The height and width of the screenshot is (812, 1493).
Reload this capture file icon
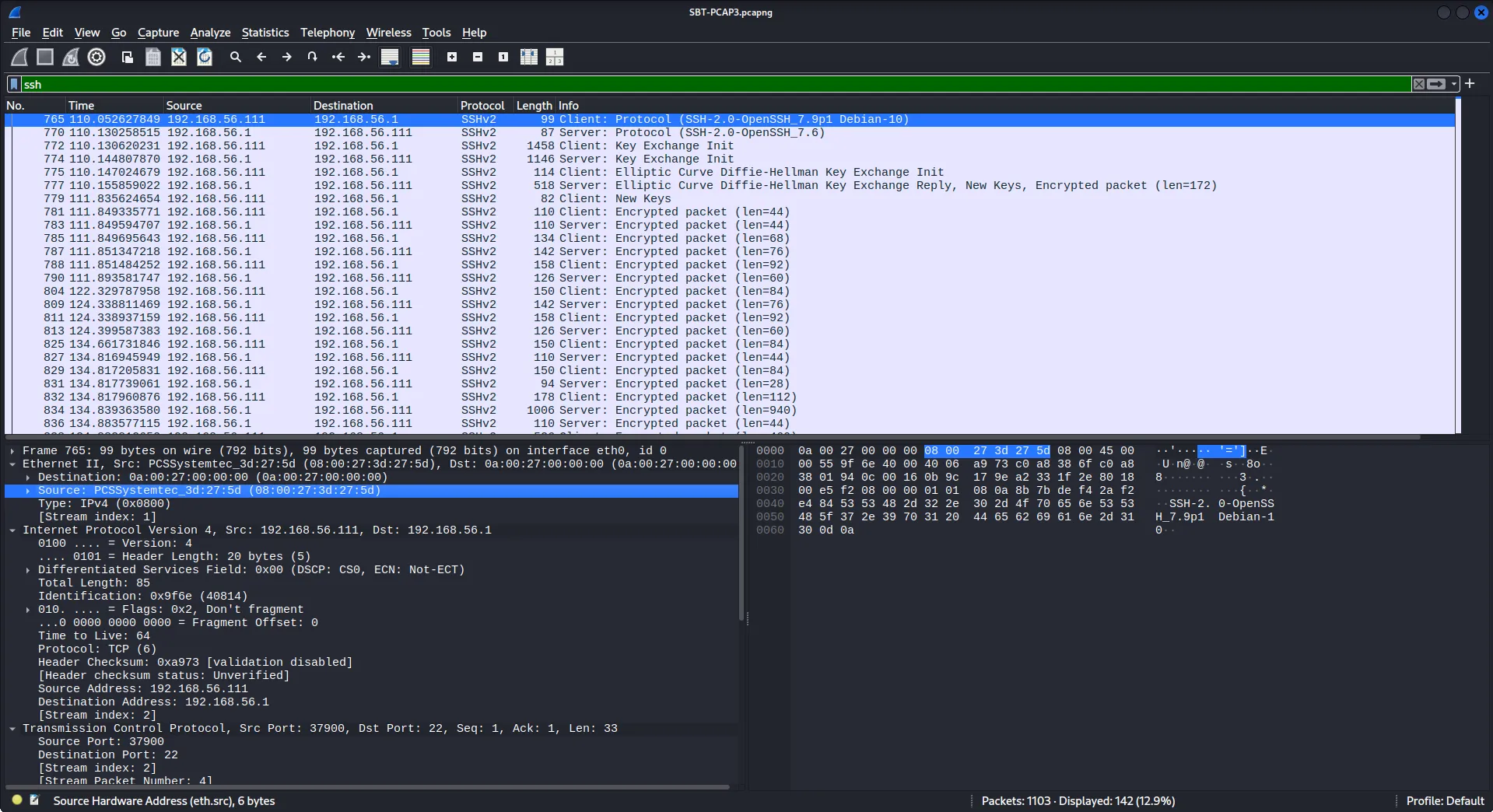(x=205, y=57)
